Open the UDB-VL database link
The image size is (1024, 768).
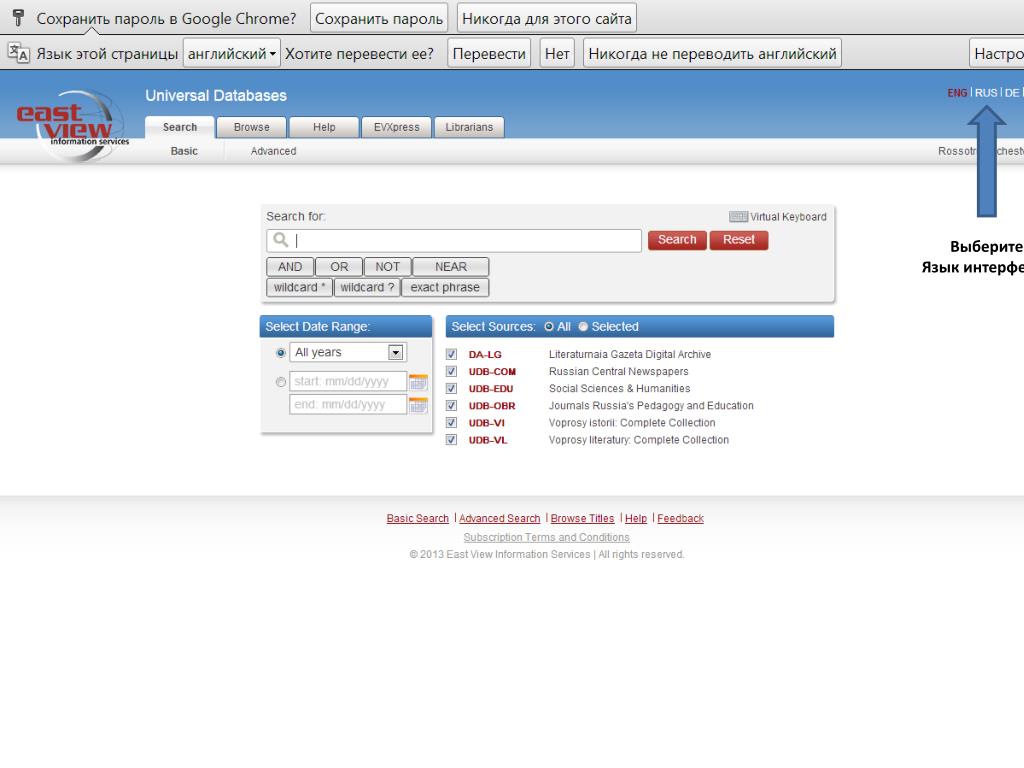[x=488, y=440]
